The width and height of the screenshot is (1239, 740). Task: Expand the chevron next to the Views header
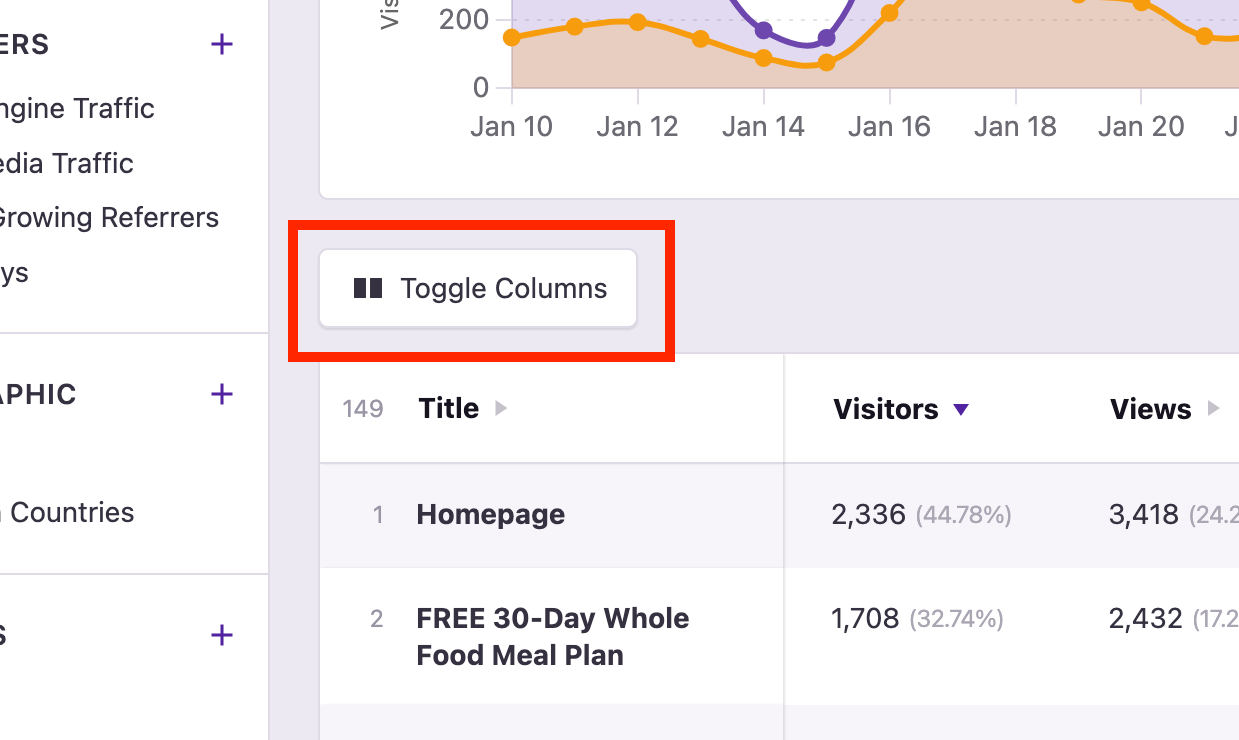(1211, 408)
